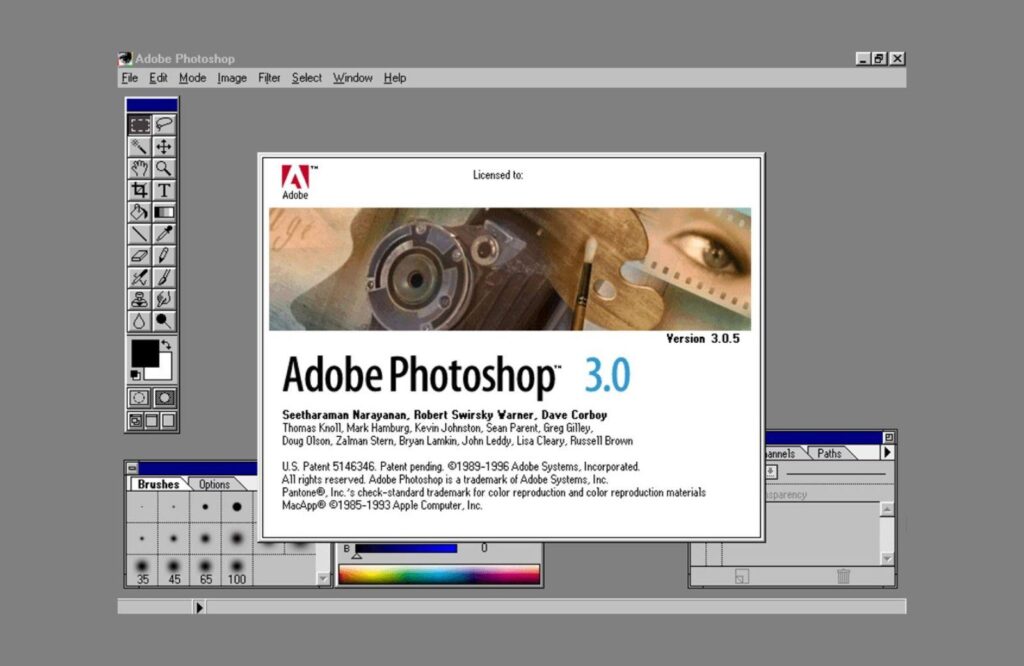Select the Lasso tool
The image size is (1024, 666).
pyautogui.click(x=163, y=124)
